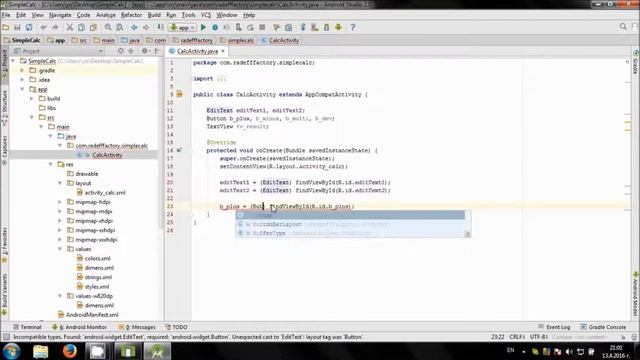Click the Replace toolbar icon

click(x=119, y=27)
